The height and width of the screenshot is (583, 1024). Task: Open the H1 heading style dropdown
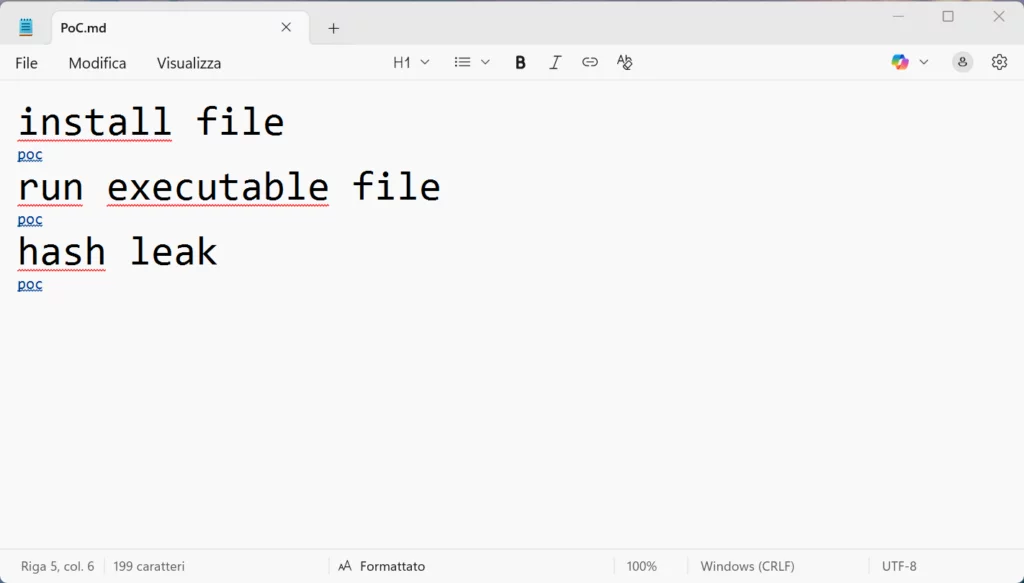411,62
